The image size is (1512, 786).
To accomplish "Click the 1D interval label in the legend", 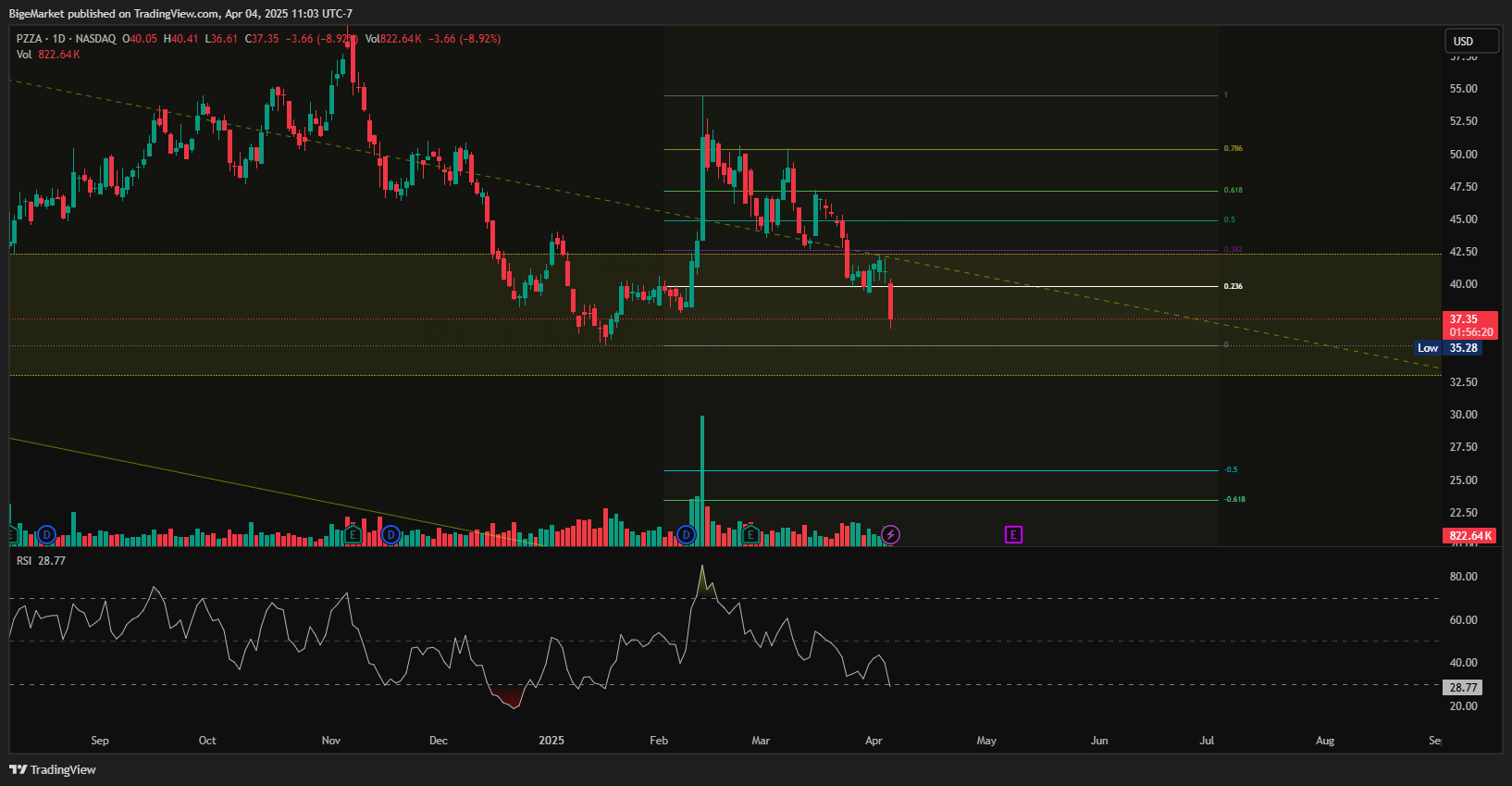I will tap(59, 39).
